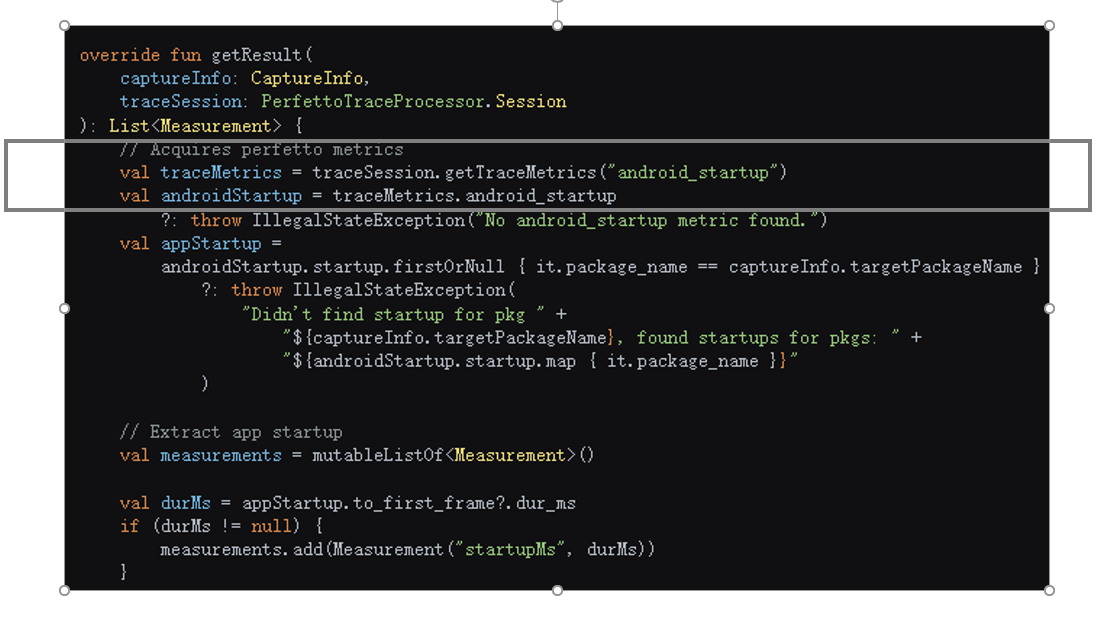Click the bottom-center resize handle

pos(557,590)
